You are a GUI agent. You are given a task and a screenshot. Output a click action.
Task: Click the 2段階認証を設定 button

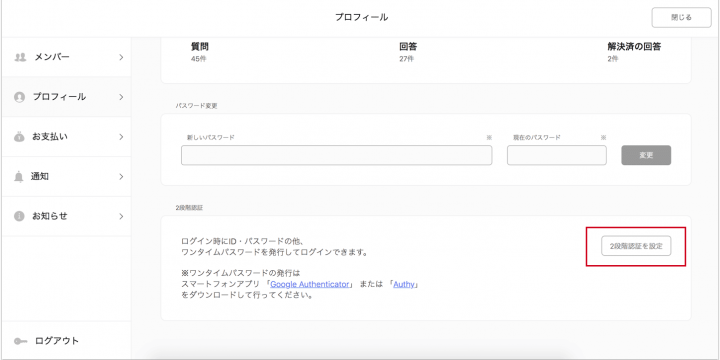[x=636, y=246]
